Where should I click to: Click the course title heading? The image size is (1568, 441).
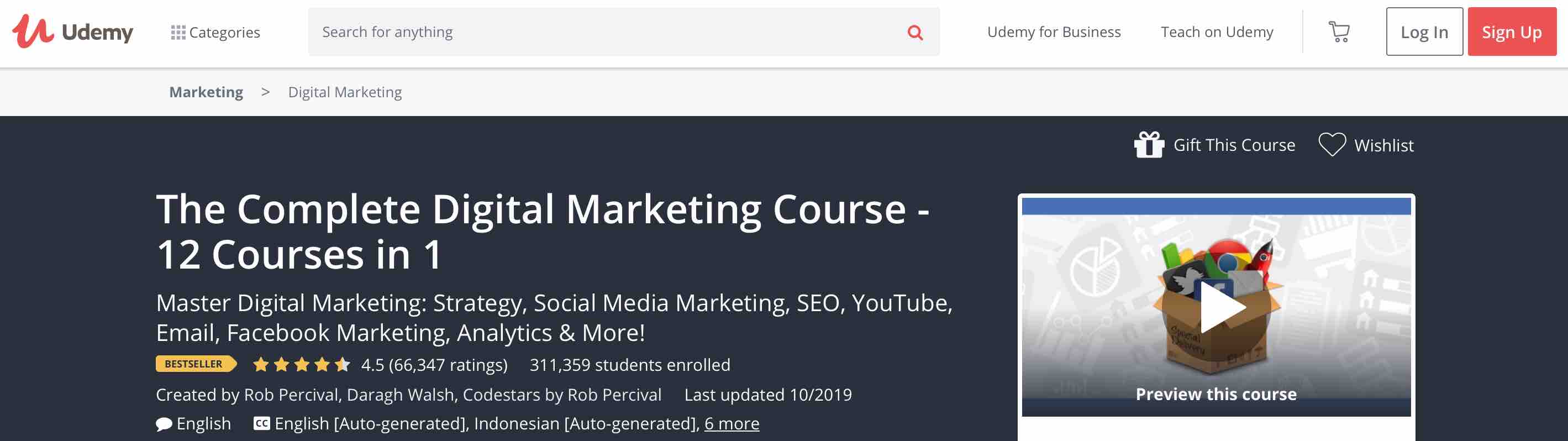(543, 232)
